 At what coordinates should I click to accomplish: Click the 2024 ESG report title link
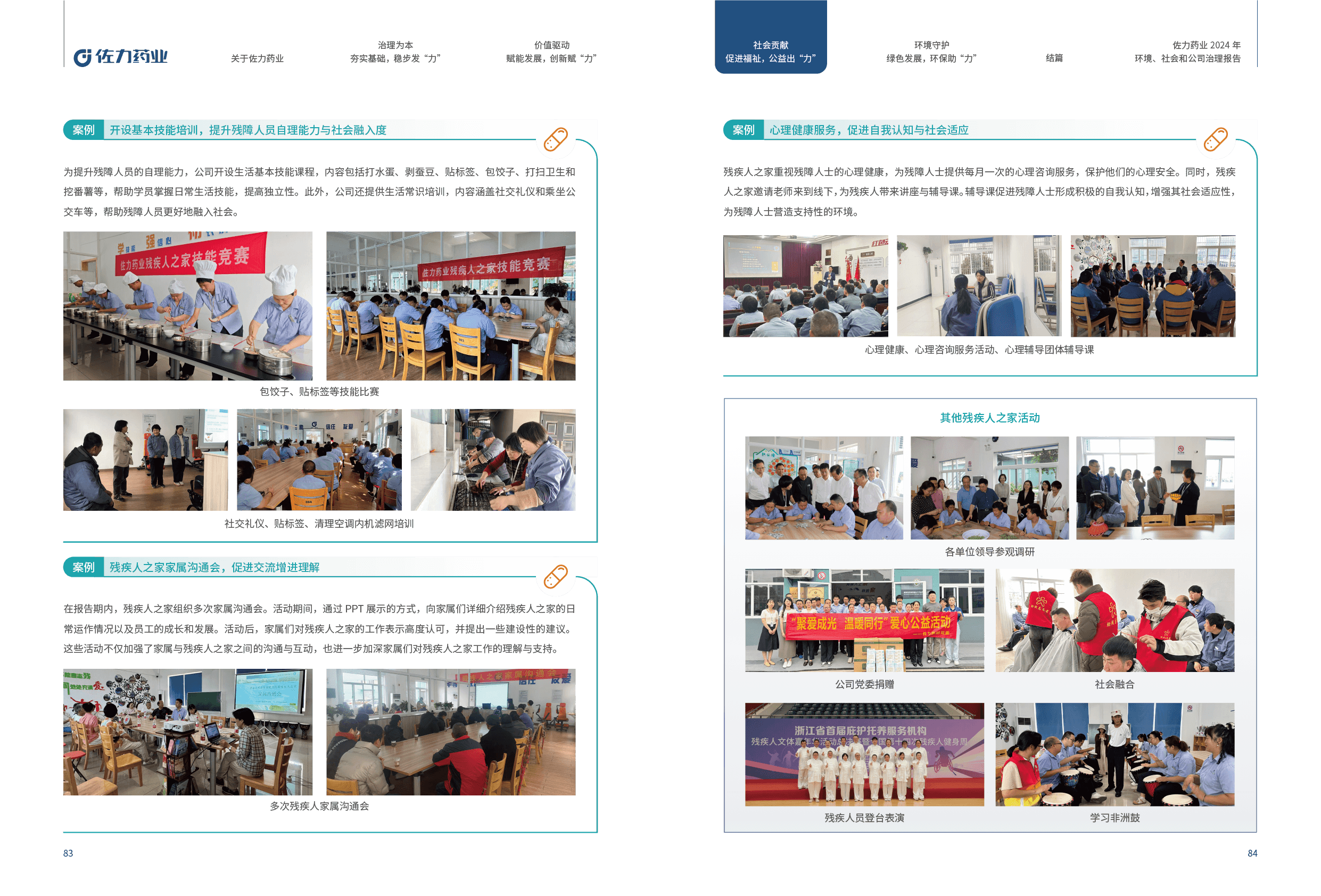1187,52
